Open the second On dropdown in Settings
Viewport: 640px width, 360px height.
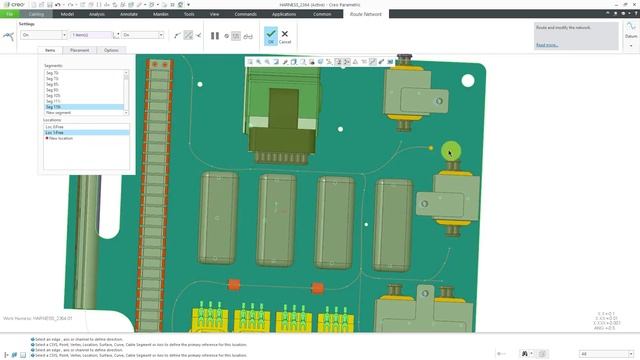click(x=161, y=35)
